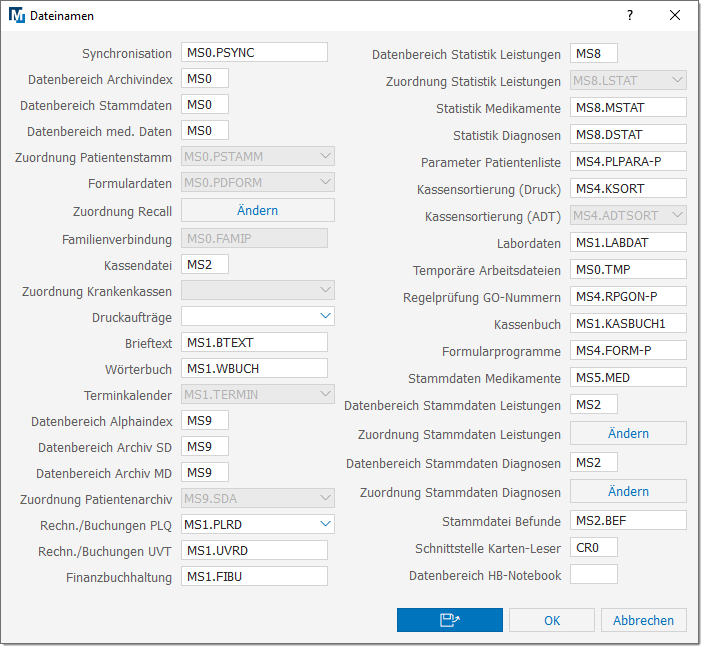Viewport: 704px width, 649px height.
Task: Select the Wörterbuch text field
Action: (x=254, y=369)
